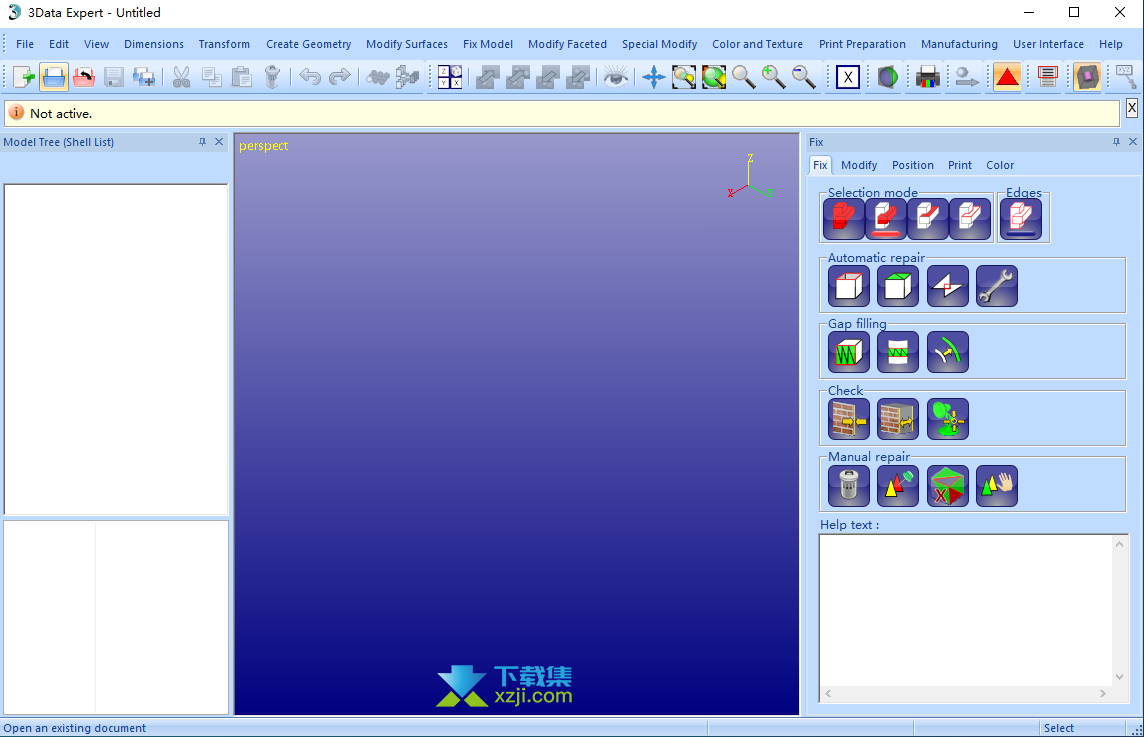The height and width of the screenshot is (737, 1144).
Task: Open the Print Preparation menu
Action: click(x=861, y=44)
